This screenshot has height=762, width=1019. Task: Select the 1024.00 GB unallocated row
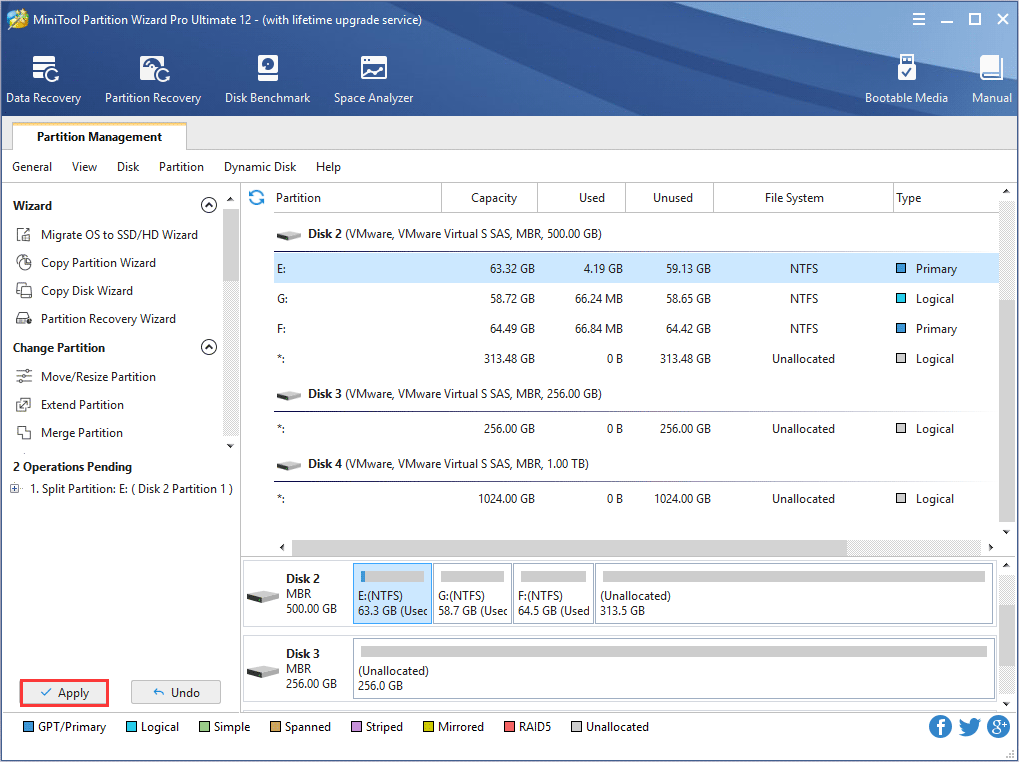click(636, 499)
